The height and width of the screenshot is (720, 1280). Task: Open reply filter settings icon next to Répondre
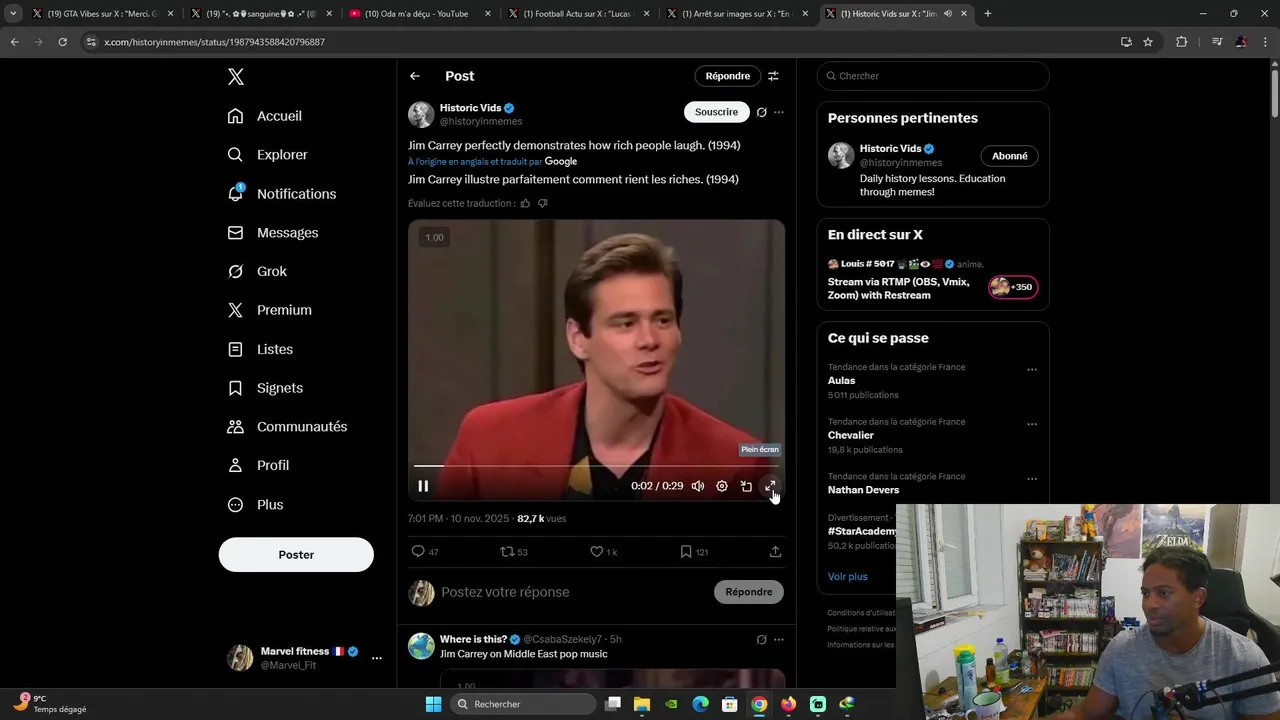pyautogui.click(x=773, y=76)
